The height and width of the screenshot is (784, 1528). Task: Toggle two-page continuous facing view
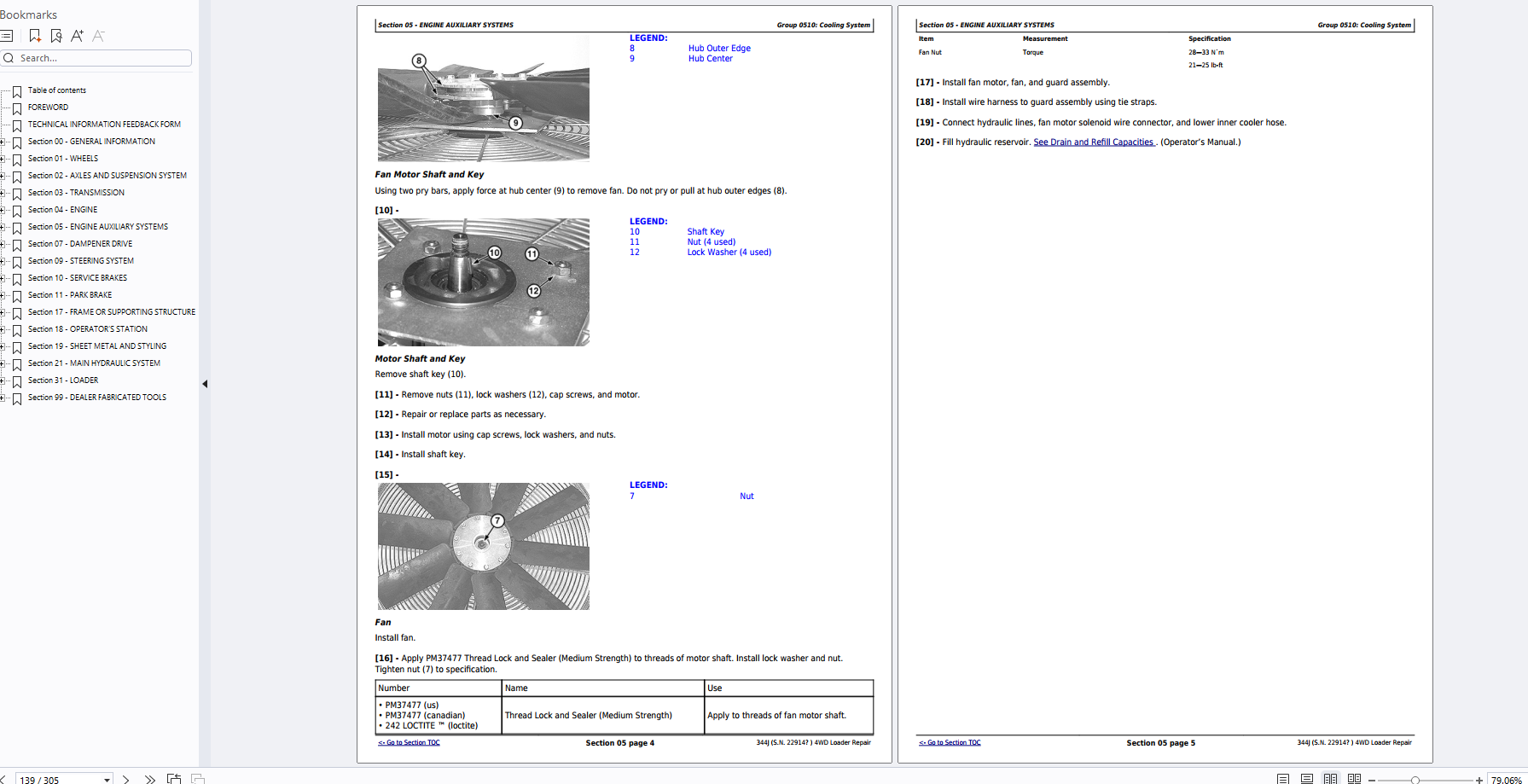(x=1354, y=779)
